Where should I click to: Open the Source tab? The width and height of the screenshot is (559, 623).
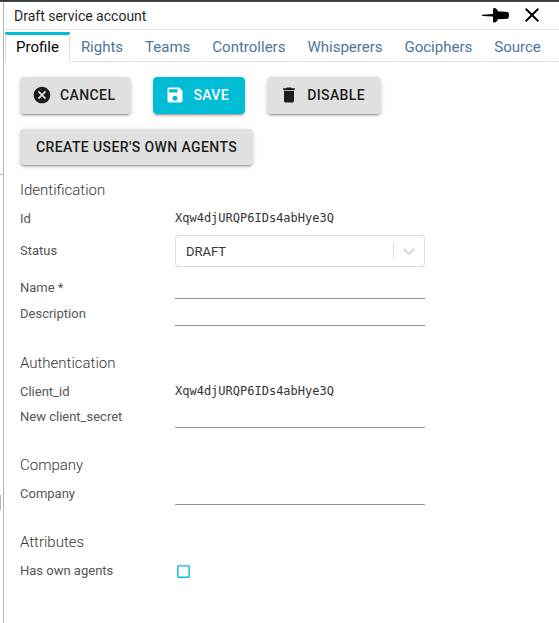point(517,47)
